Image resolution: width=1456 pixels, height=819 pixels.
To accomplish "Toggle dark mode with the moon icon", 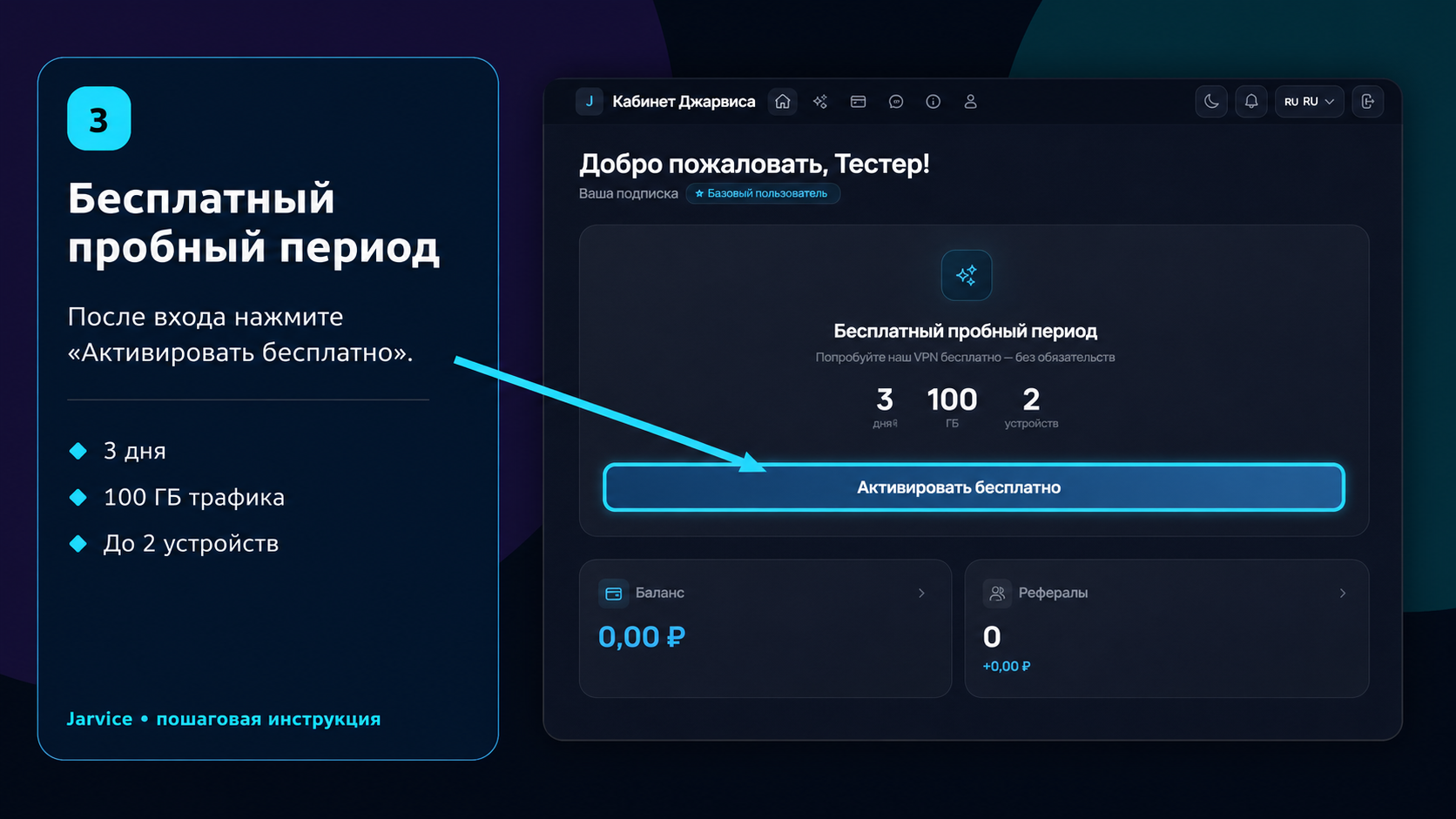I will click(1211, 102).
